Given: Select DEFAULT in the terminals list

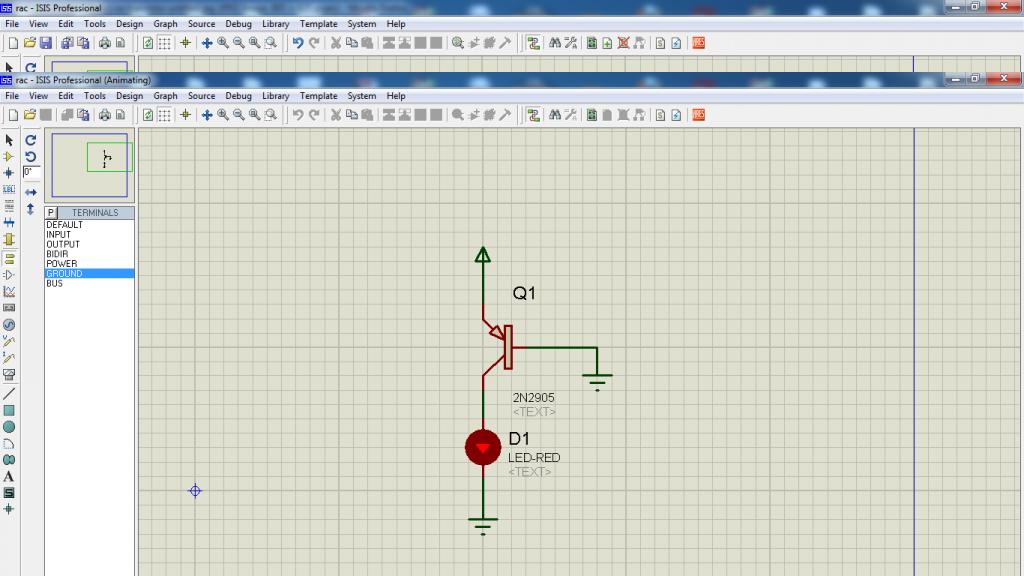Looking at the screenshot, I should tap(89, 225).
